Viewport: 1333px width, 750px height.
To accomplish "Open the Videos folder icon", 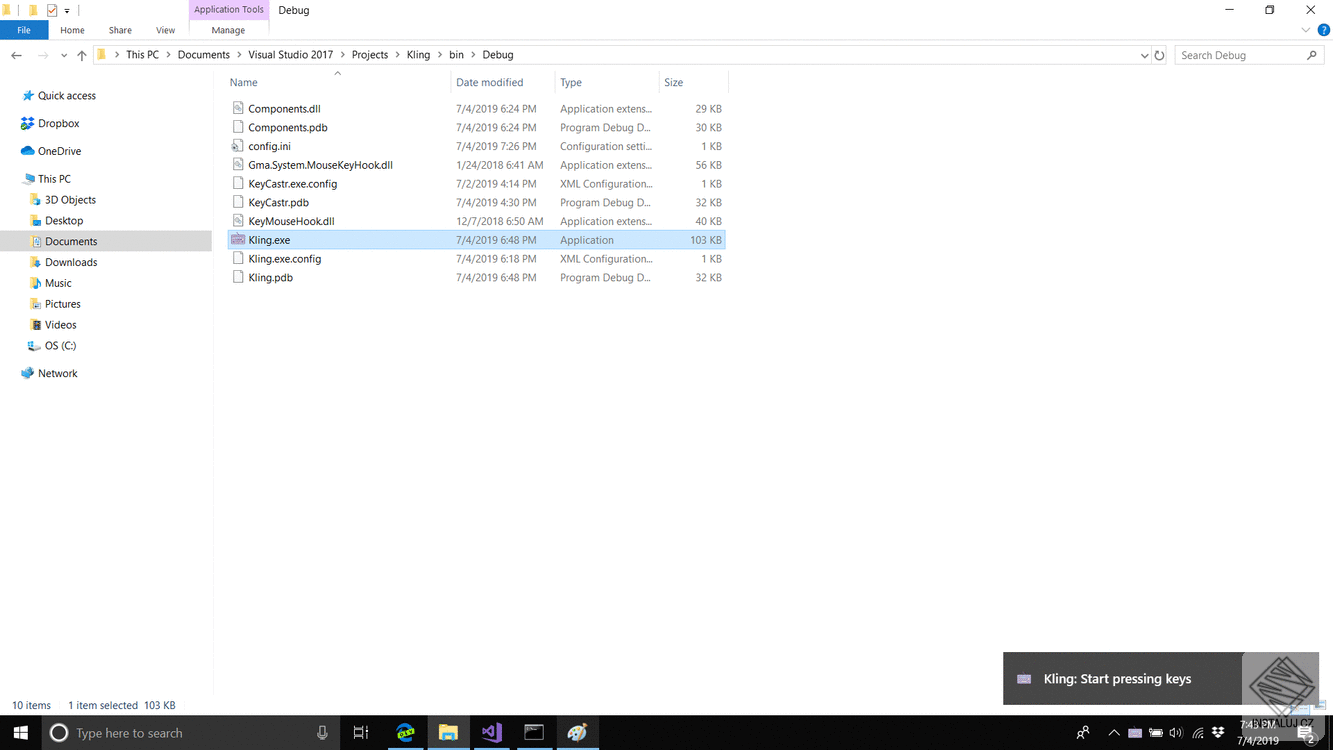I will click(x=36, y=325).
